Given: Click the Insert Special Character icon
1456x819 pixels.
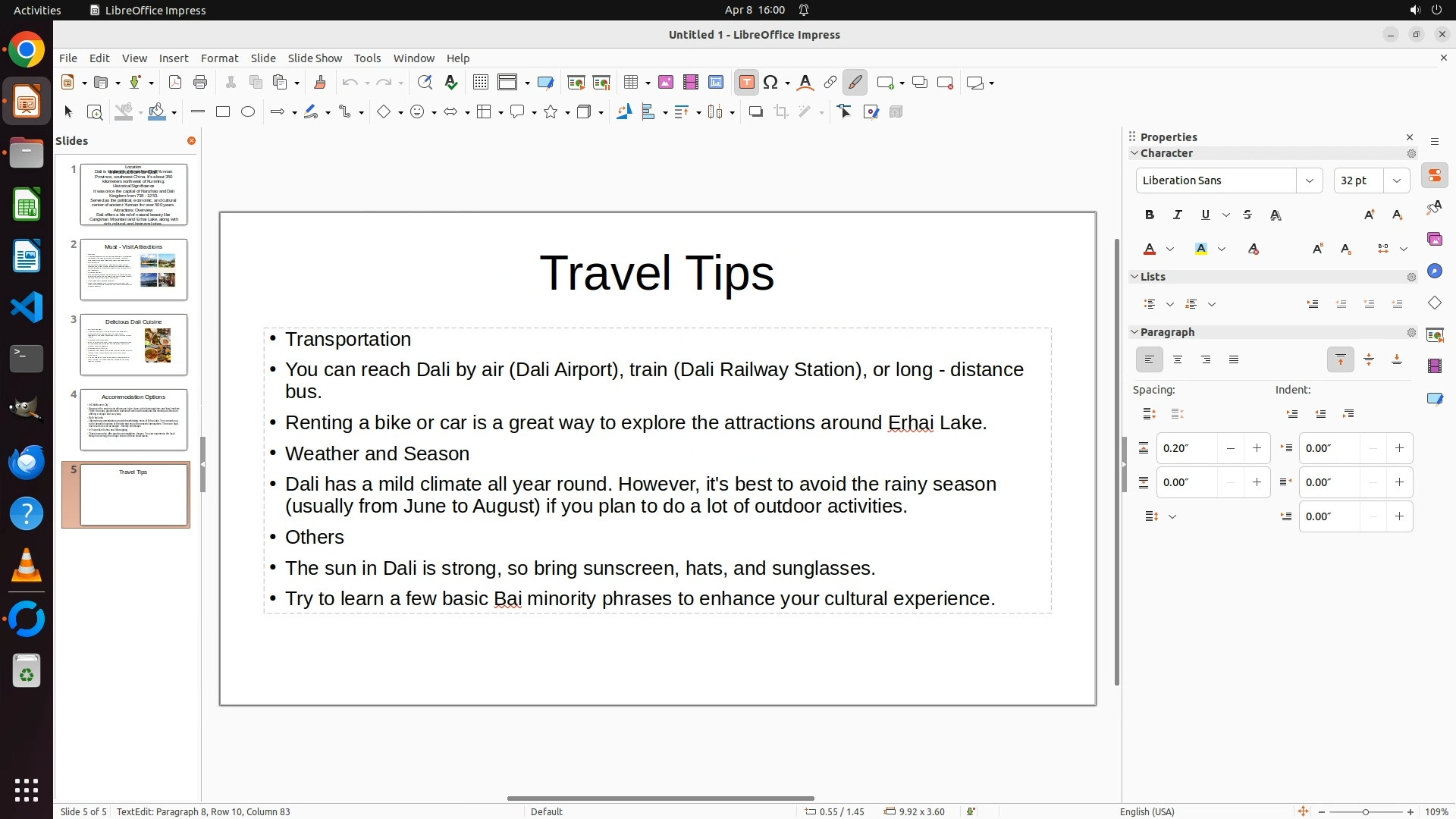Looking at the screenshot, I should click(x=771, y=83).
